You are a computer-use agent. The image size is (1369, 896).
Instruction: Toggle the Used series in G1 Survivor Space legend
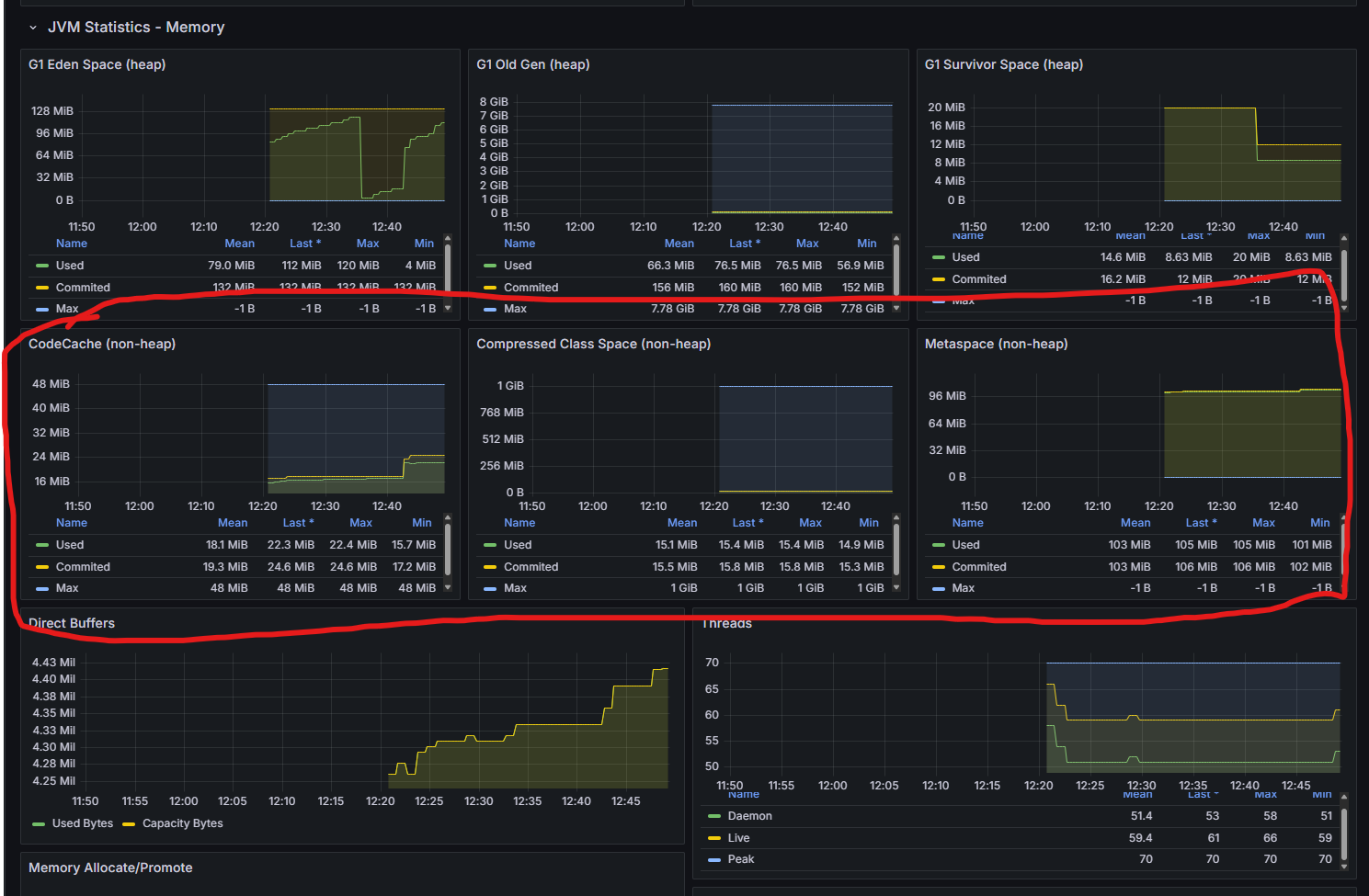(x=965, y=257)
